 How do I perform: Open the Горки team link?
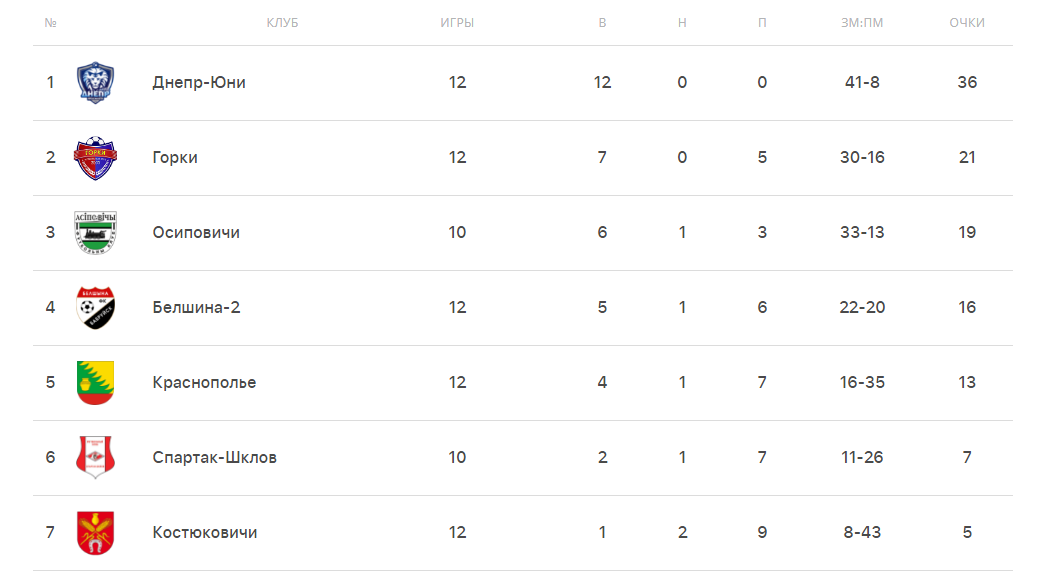pyautogui.click(x=175, y=157)
